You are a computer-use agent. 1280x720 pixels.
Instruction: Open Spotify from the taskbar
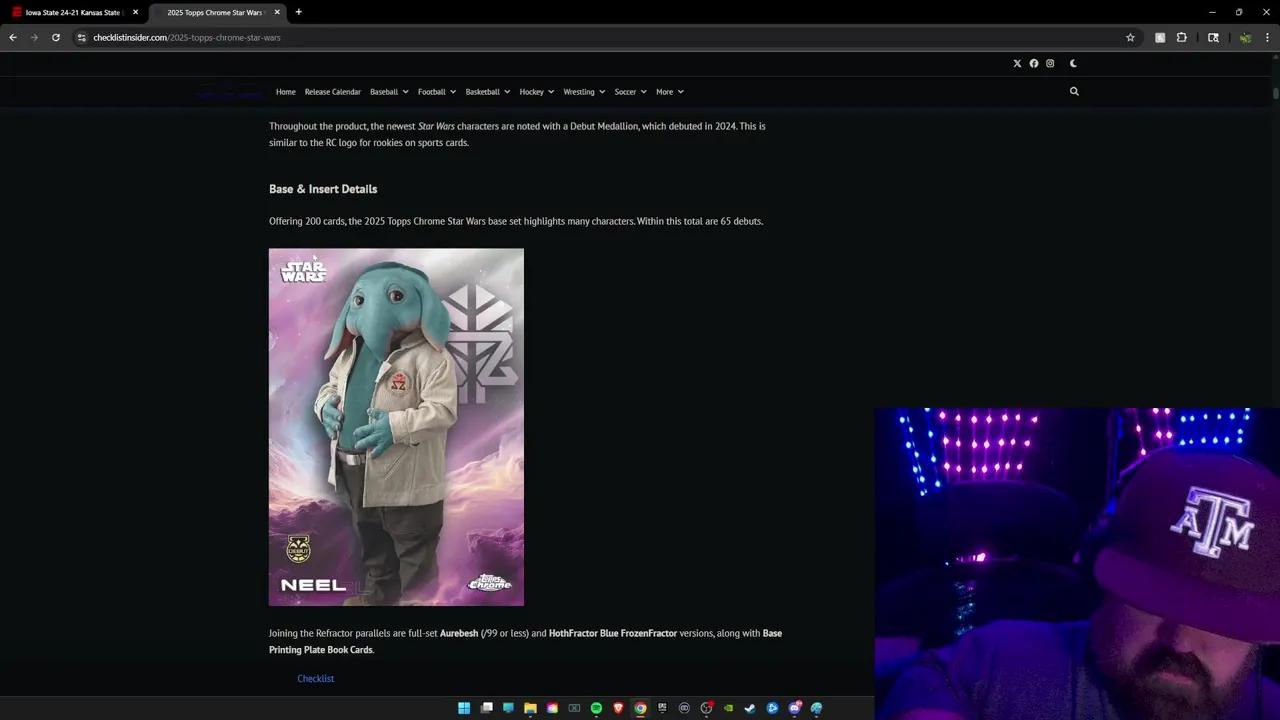(596, 708)
